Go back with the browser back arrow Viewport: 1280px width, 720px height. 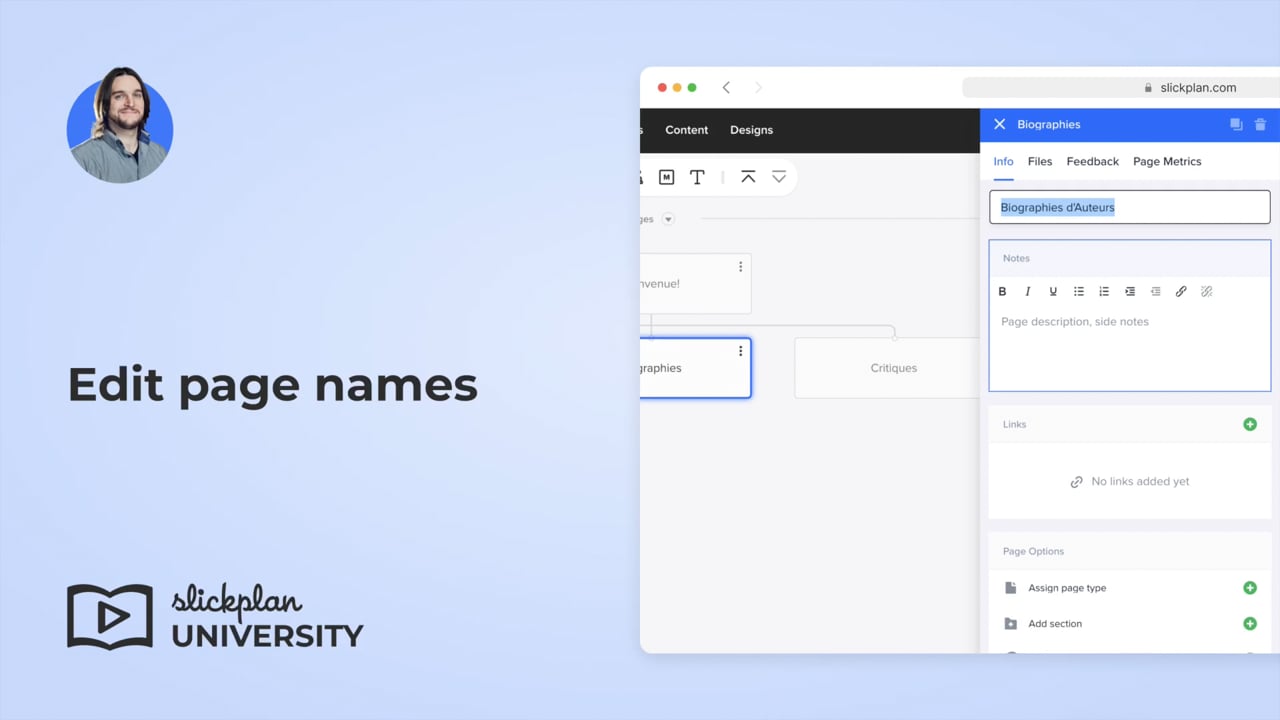pyautogui.click(x=726, y=88)
